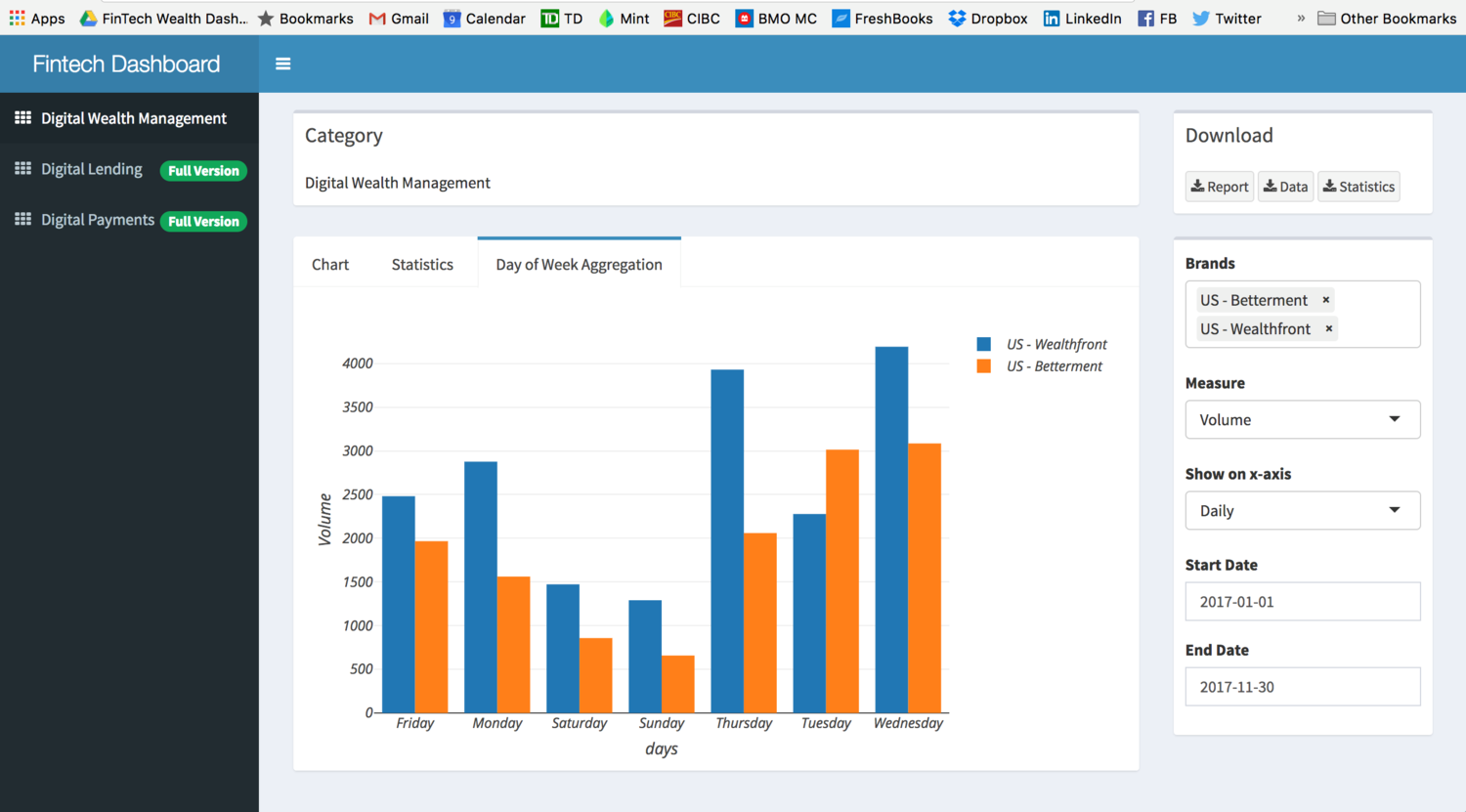This screenshot has height=812, width=1466.
Task: Open the BMO MC bookmark
Action: (776, 18)
